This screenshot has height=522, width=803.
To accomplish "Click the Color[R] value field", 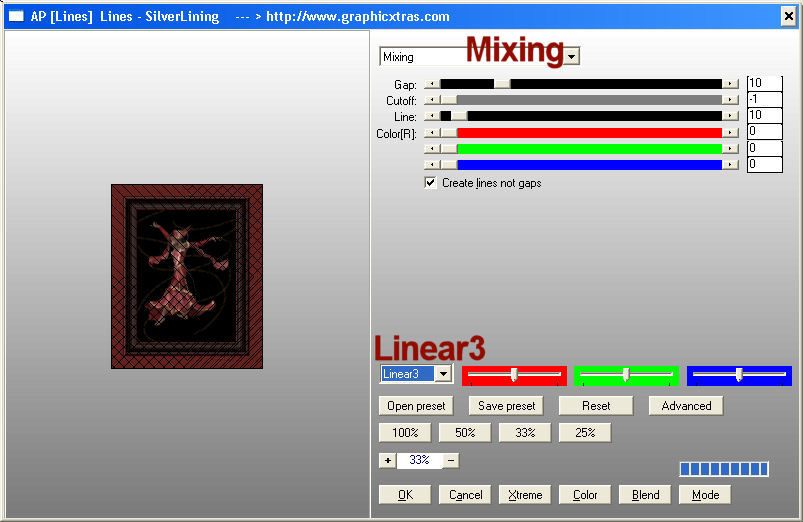I will tap(765, 132).
